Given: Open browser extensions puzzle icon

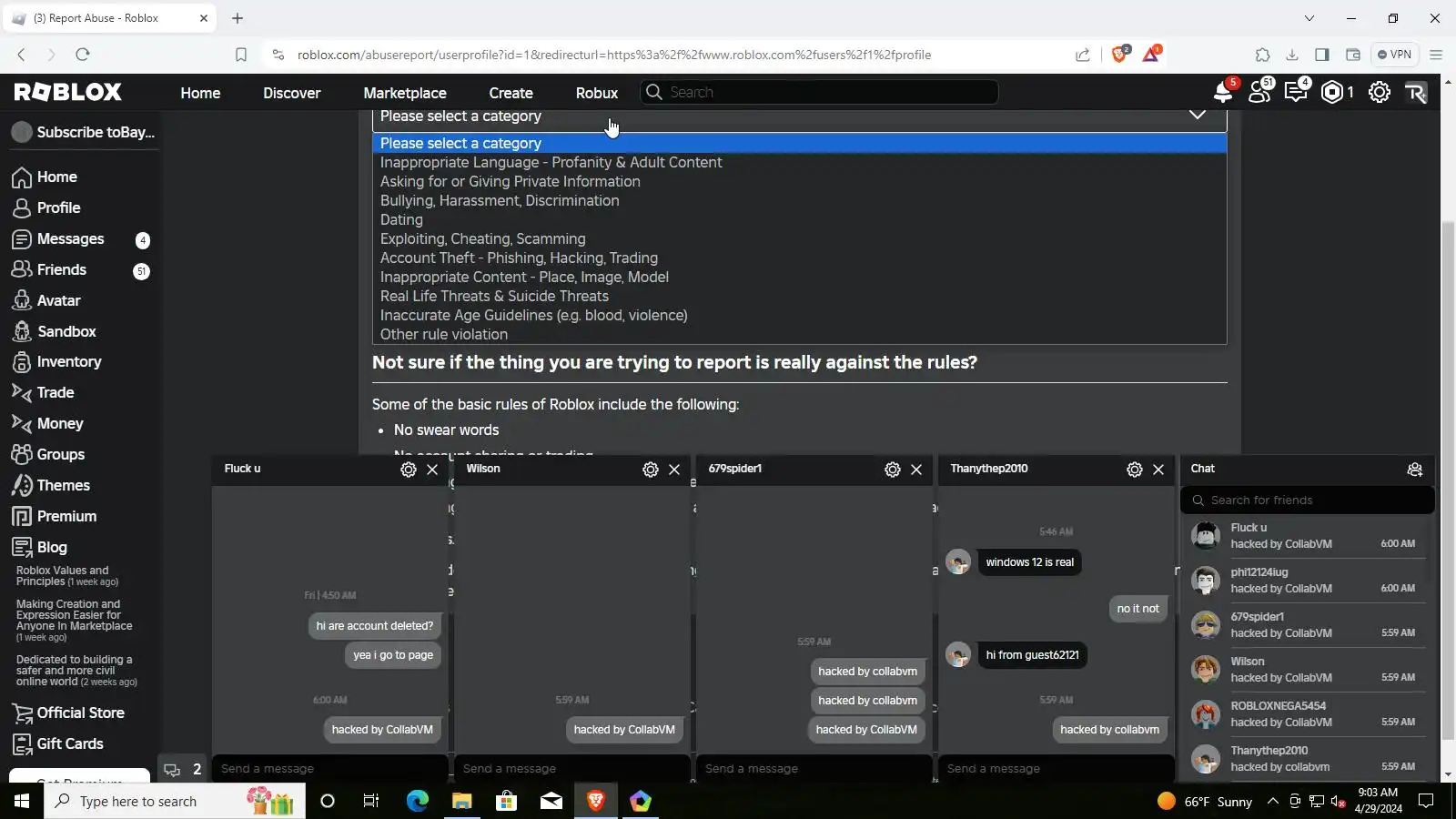Looking at the screenshot, I should pos(1263,55).
